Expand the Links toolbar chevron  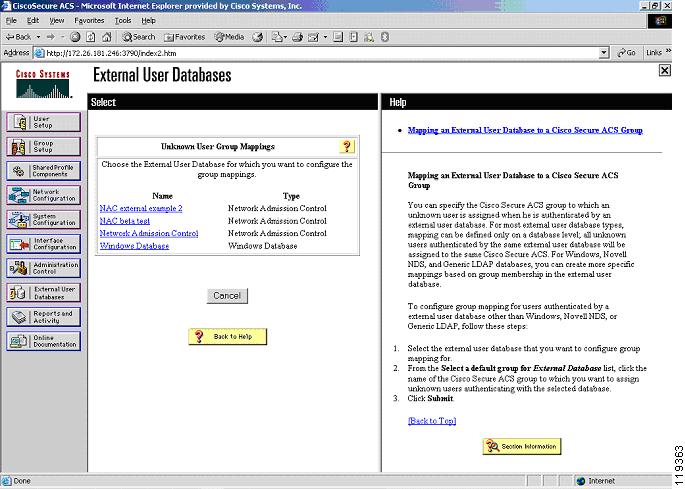(668, 52)
